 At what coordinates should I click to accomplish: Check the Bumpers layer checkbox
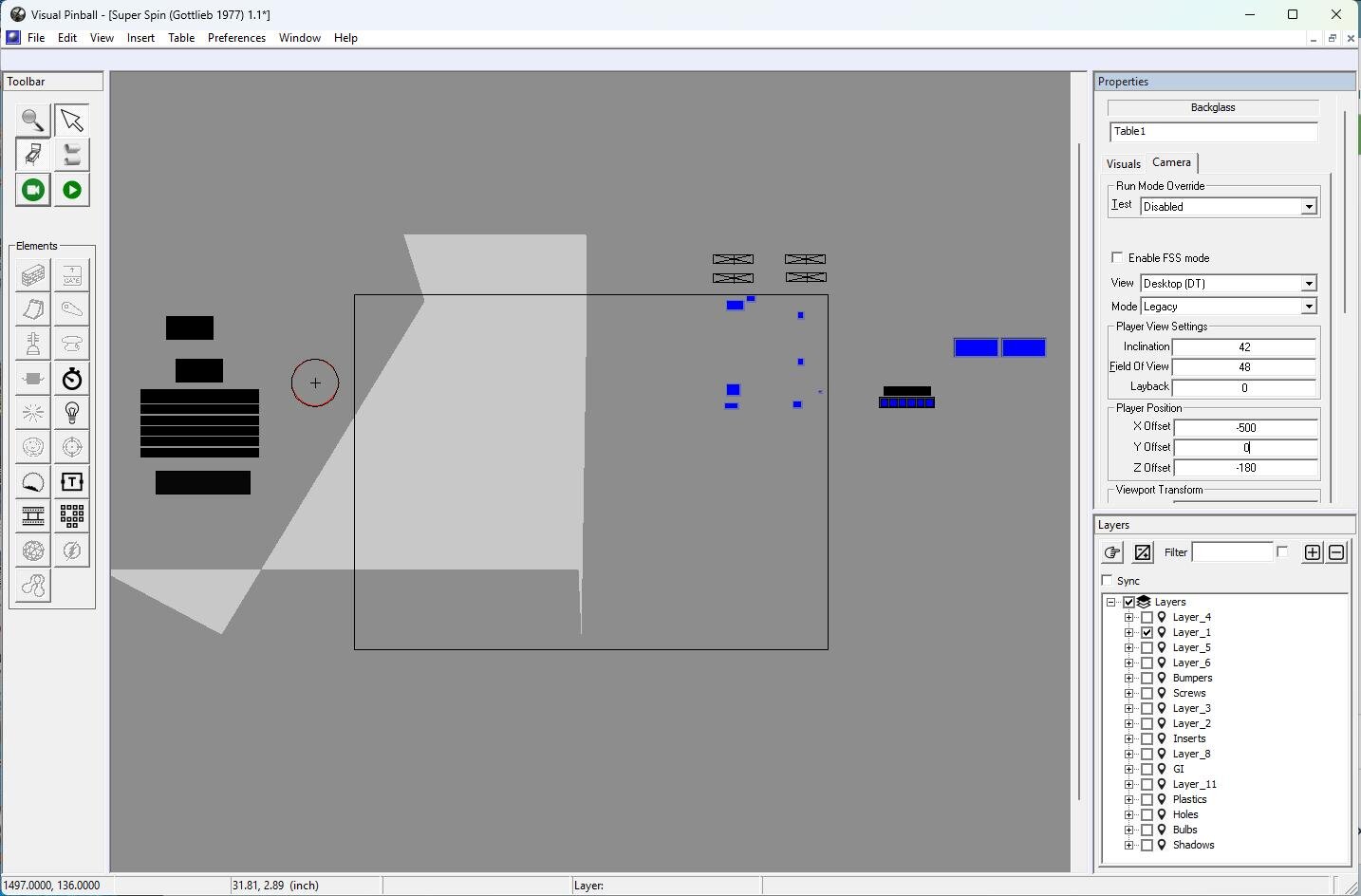coord(1147,678)
